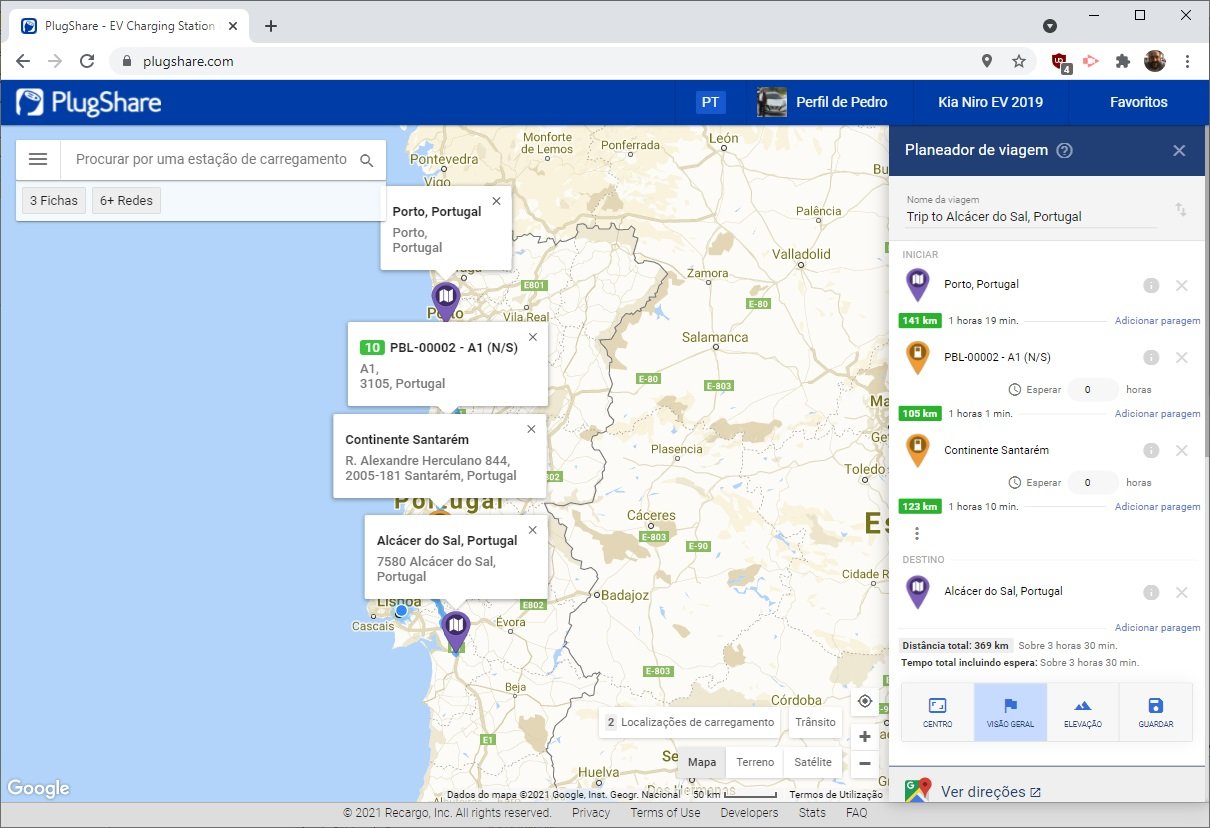Expand the three-dot options below Continente Santarém

tap(917, 534)
